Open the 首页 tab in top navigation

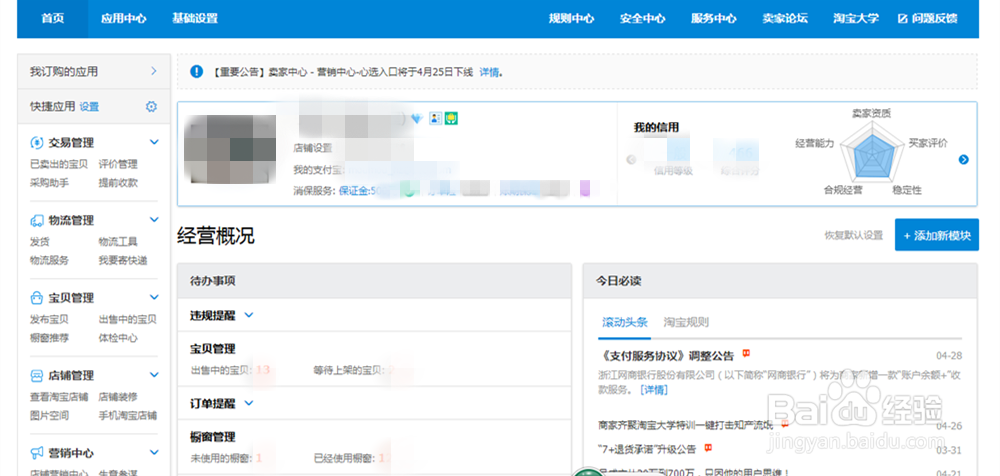coord(52,19)
